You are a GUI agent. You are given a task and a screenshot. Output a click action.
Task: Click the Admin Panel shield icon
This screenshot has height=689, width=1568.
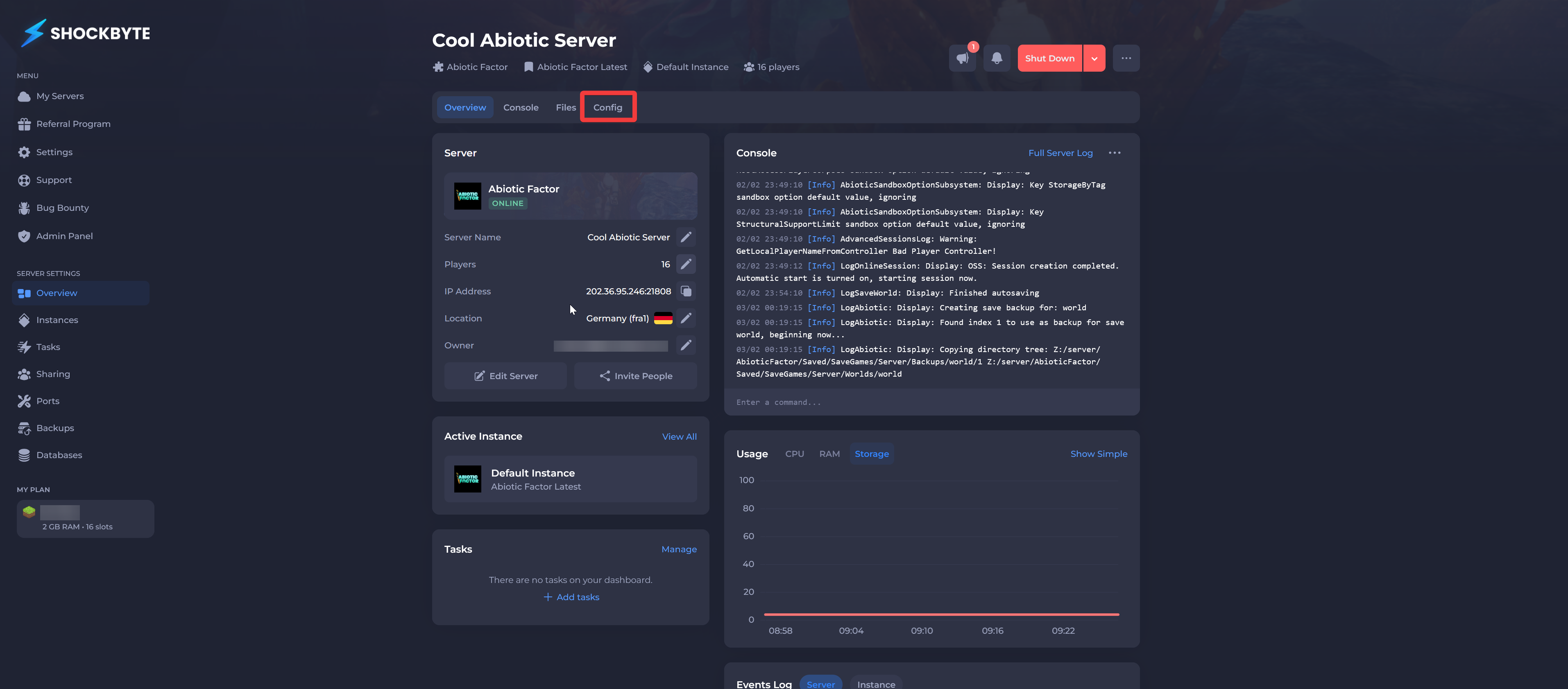[x=24, y=236]
